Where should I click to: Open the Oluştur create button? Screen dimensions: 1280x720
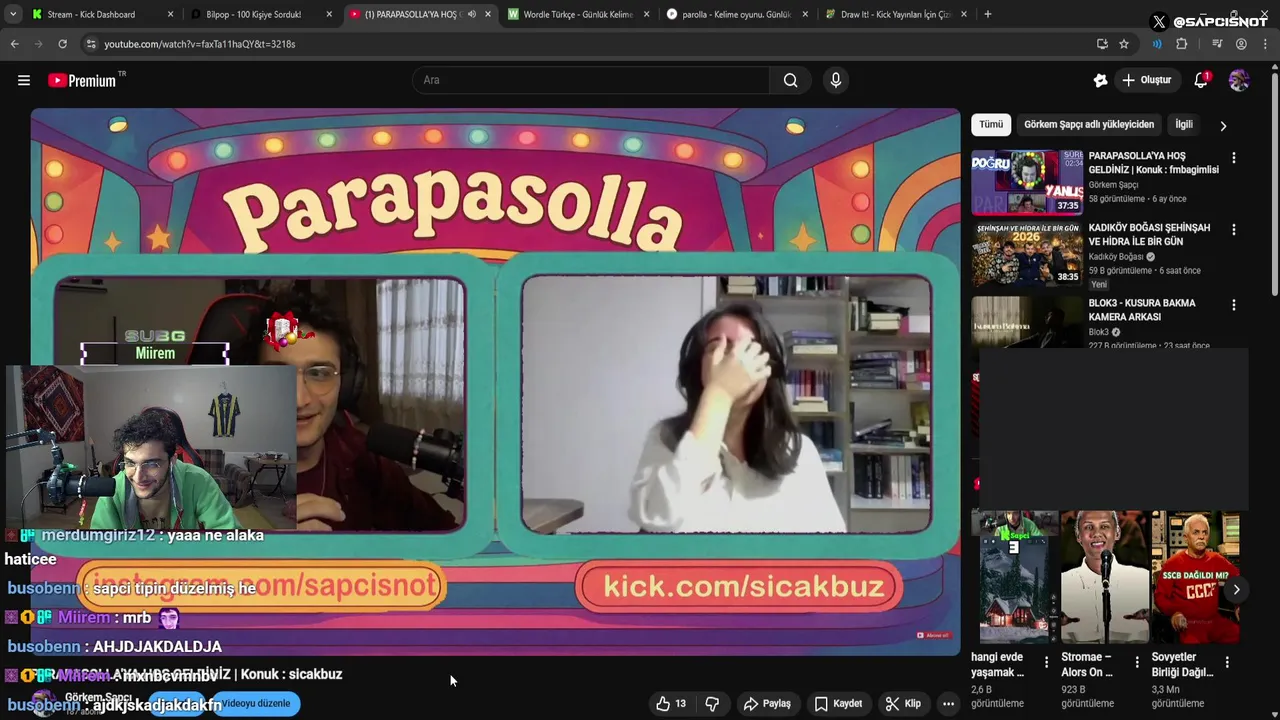(1147, 80)
